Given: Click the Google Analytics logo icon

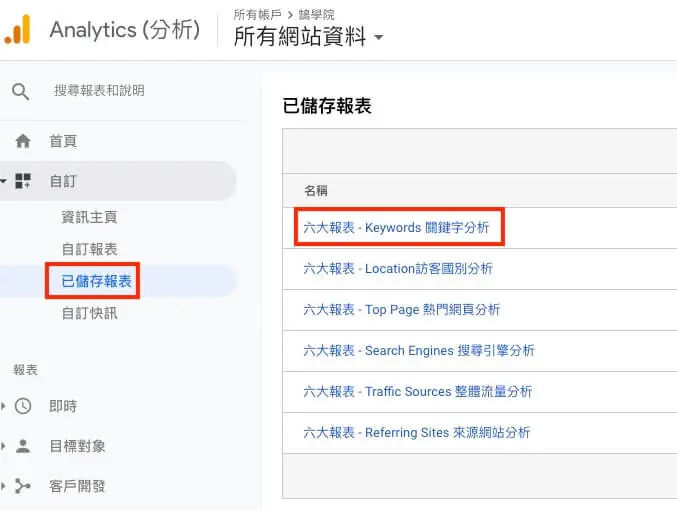Looking at the screenshot, I should 18,29.
